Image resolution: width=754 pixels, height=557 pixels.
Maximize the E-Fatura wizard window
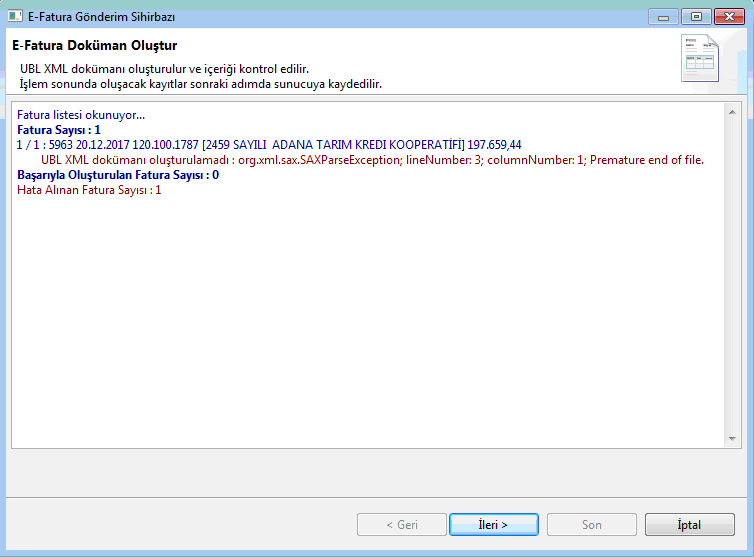[695, 16]
